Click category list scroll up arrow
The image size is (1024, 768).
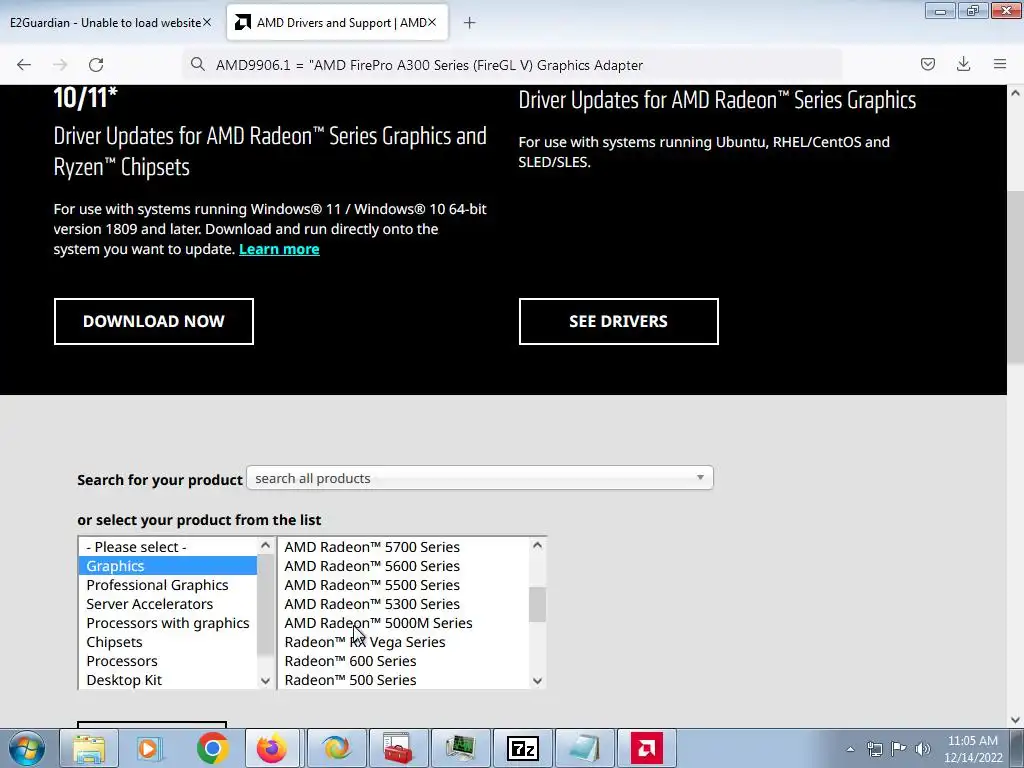click(x=265, y=545)
